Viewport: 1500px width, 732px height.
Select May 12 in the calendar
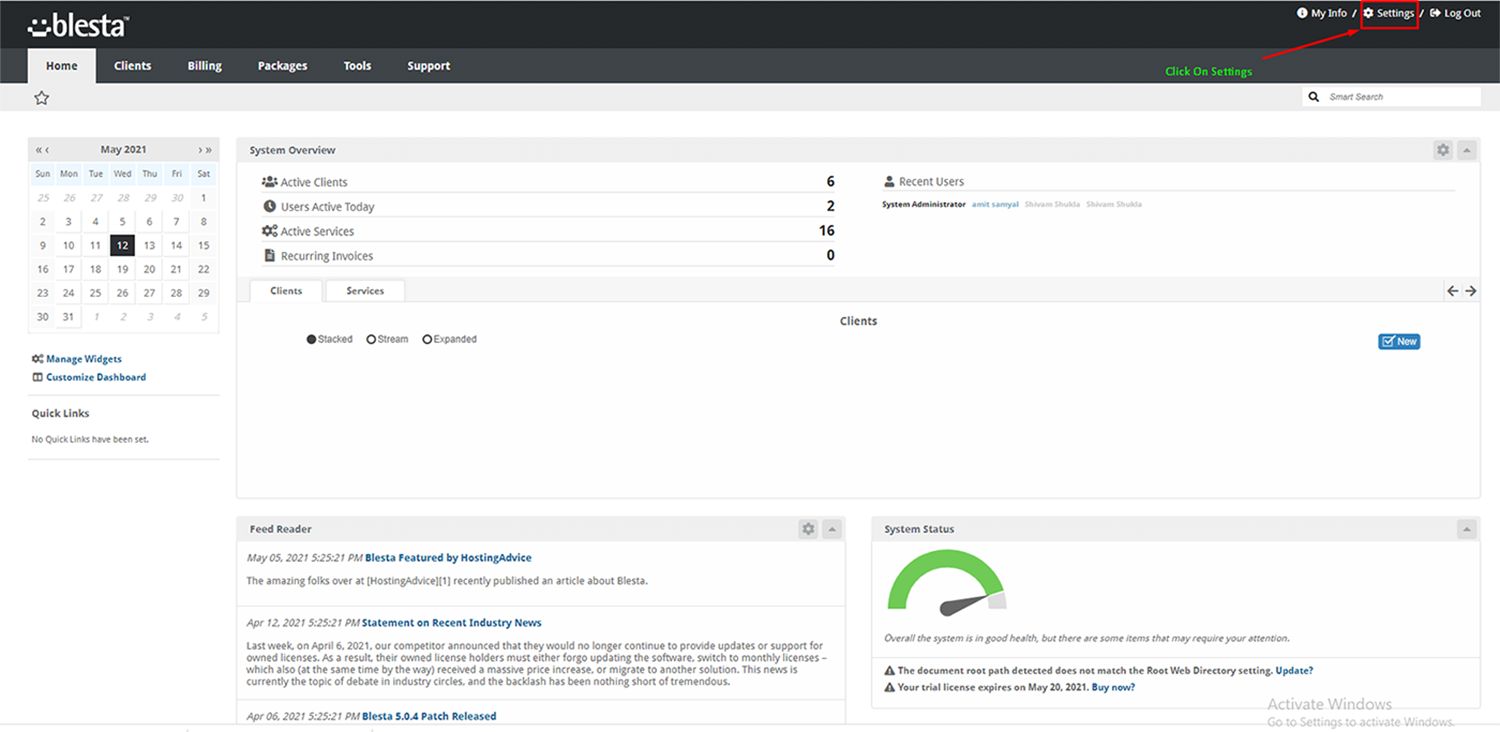(122, 245)
